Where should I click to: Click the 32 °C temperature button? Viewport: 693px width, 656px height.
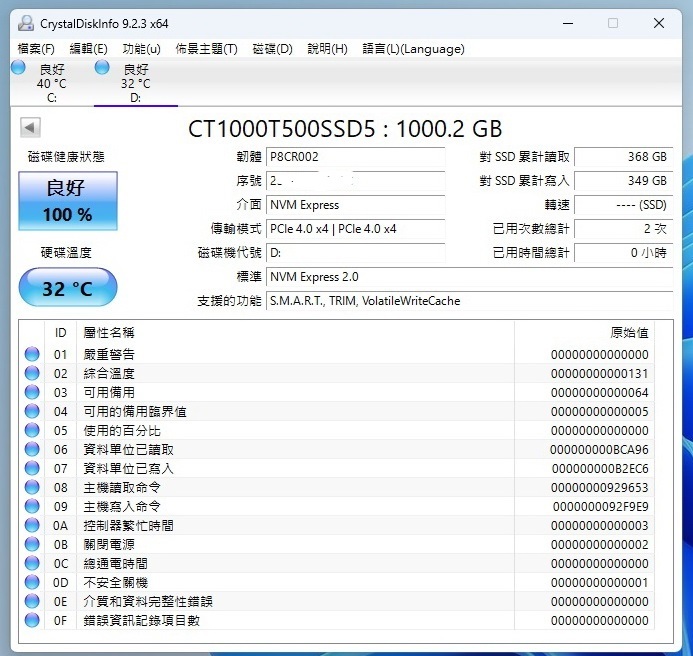pos(68,289)
